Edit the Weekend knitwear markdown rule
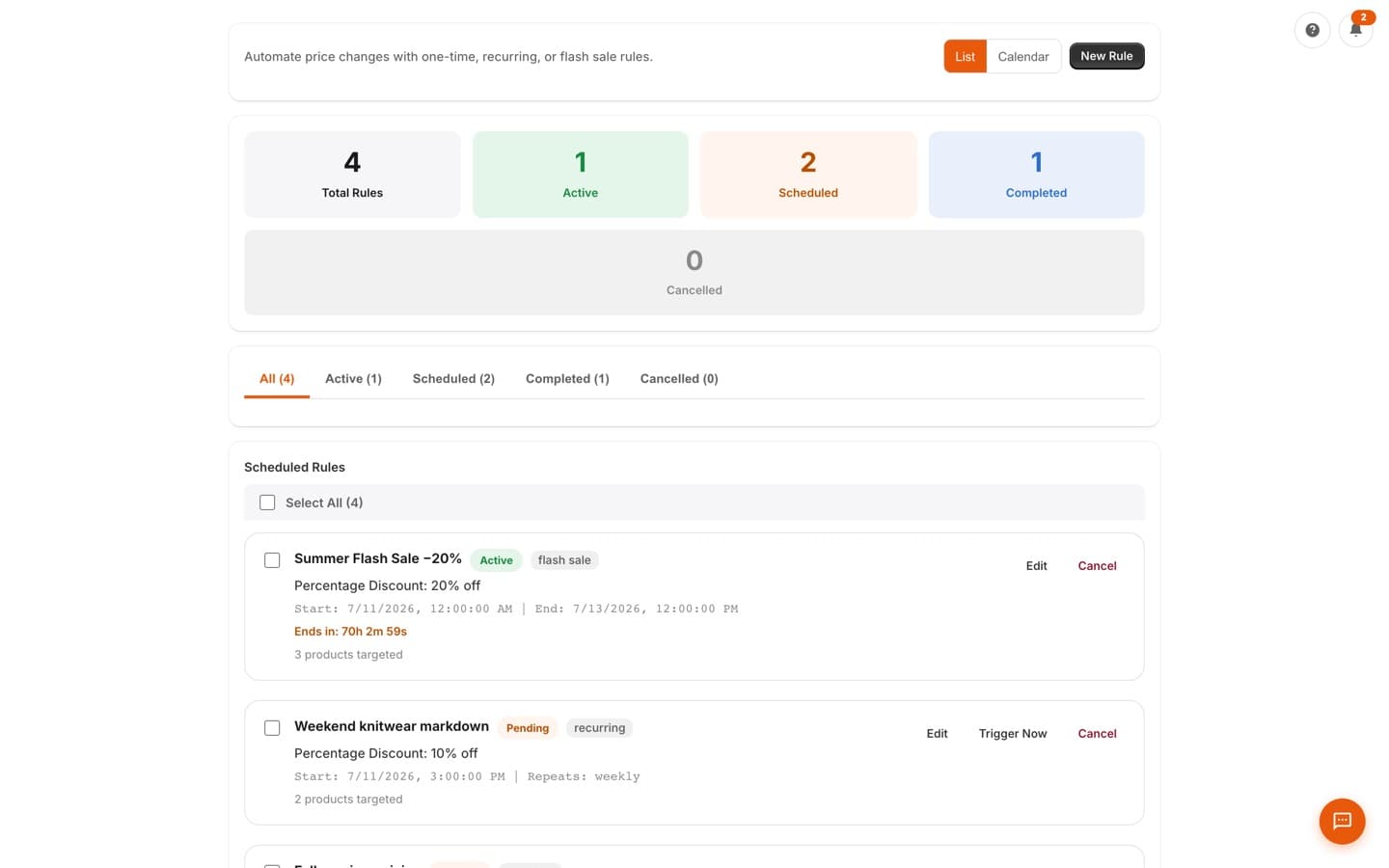This screenshot has width=1389, height=868. pos(937,734)
